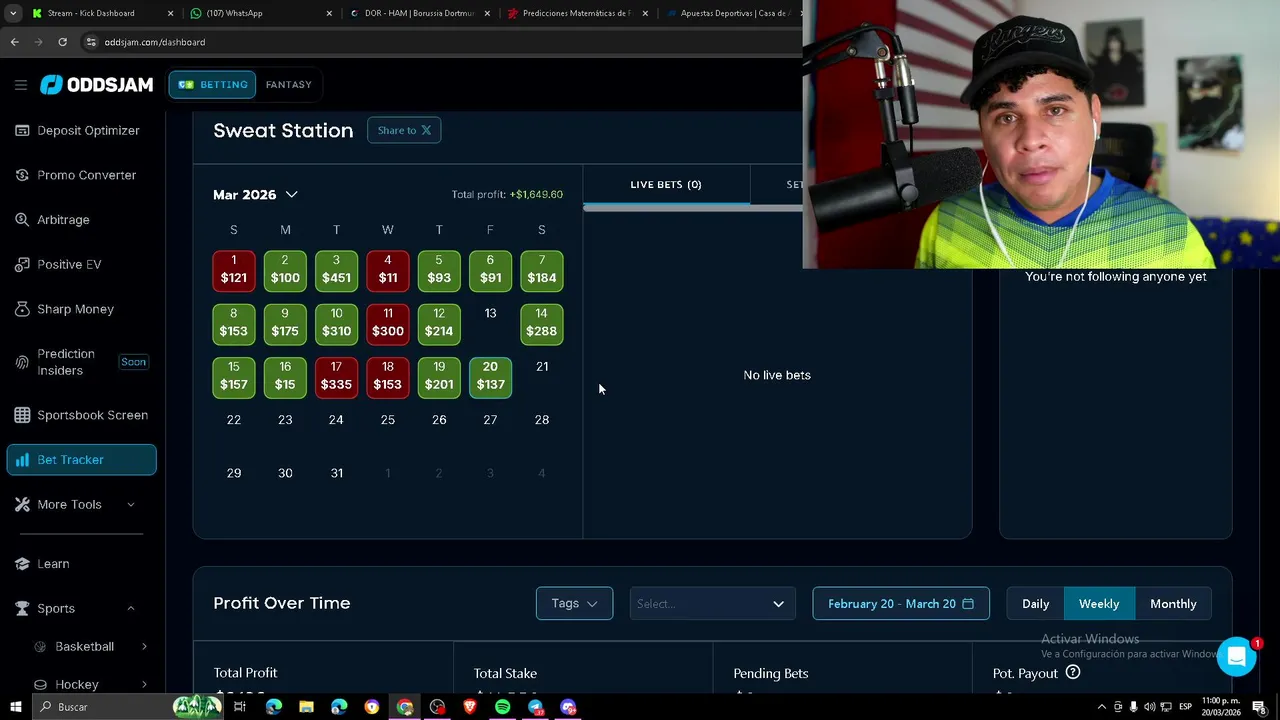Reload the page with the browser refresh button
The width and height of the screenshot is (1280, 720).
click(x=62, y=42)
